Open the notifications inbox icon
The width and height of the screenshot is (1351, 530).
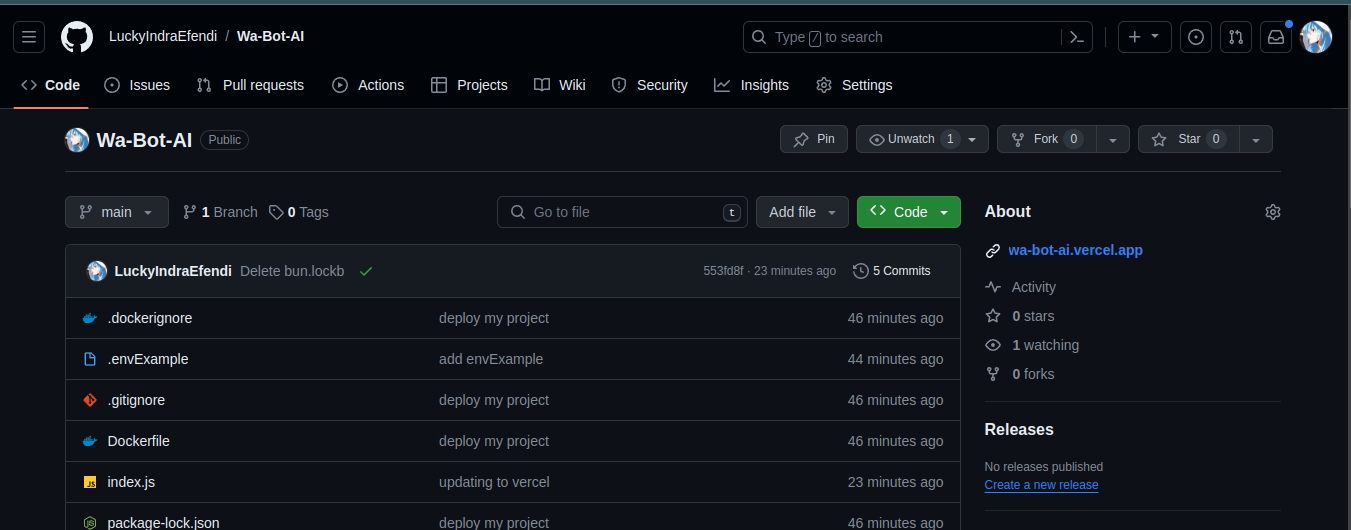click(1276, 37)
